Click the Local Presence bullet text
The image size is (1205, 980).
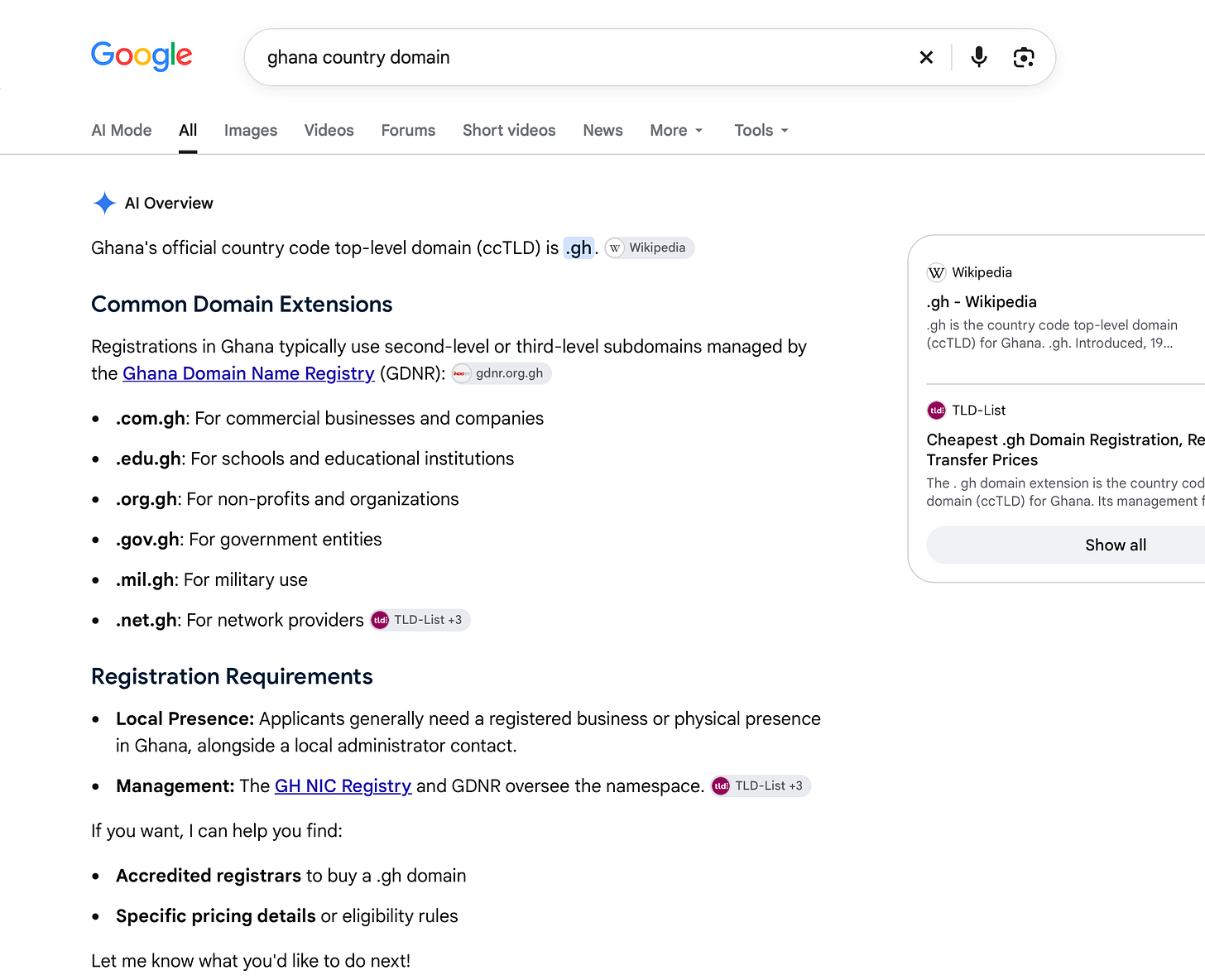coord(468,732)
